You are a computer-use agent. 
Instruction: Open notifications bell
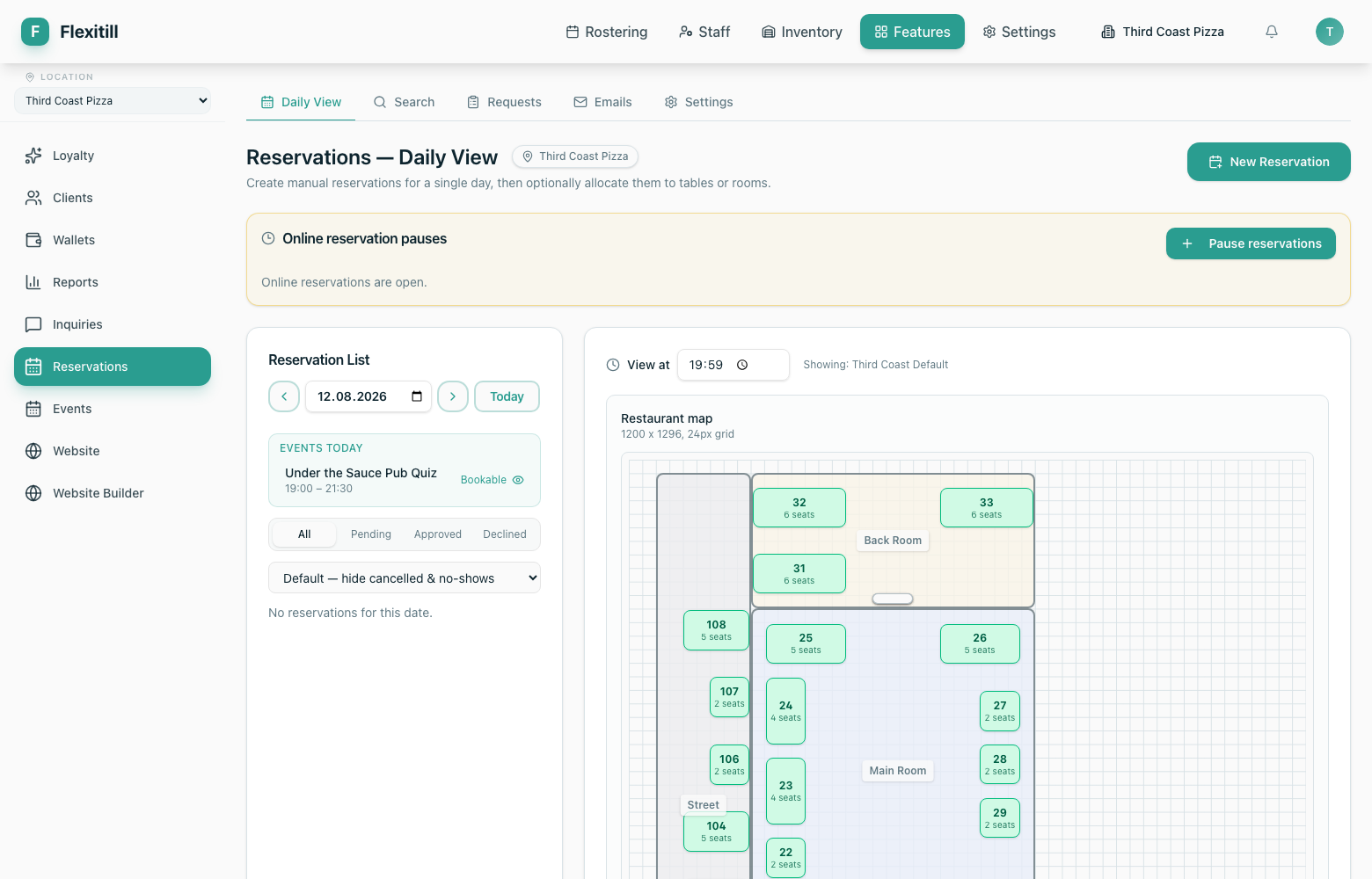(x=1272, y=32)
